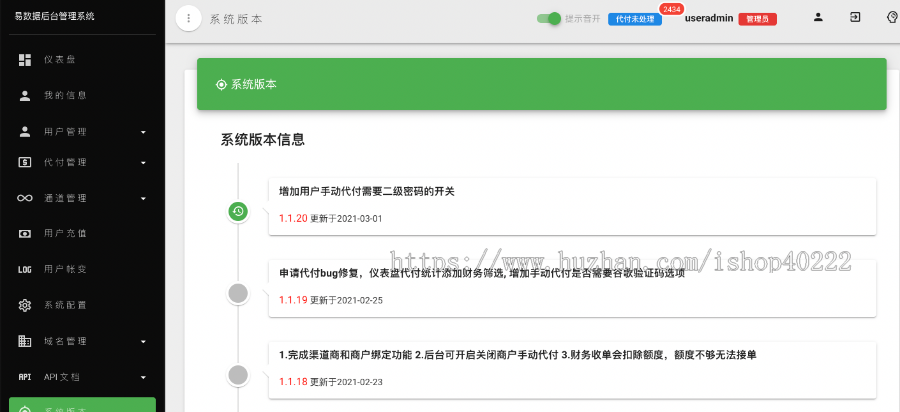Expand the 代付管理 submenu arrow
The width and height of the screenshot is (900, 412).
143,163
